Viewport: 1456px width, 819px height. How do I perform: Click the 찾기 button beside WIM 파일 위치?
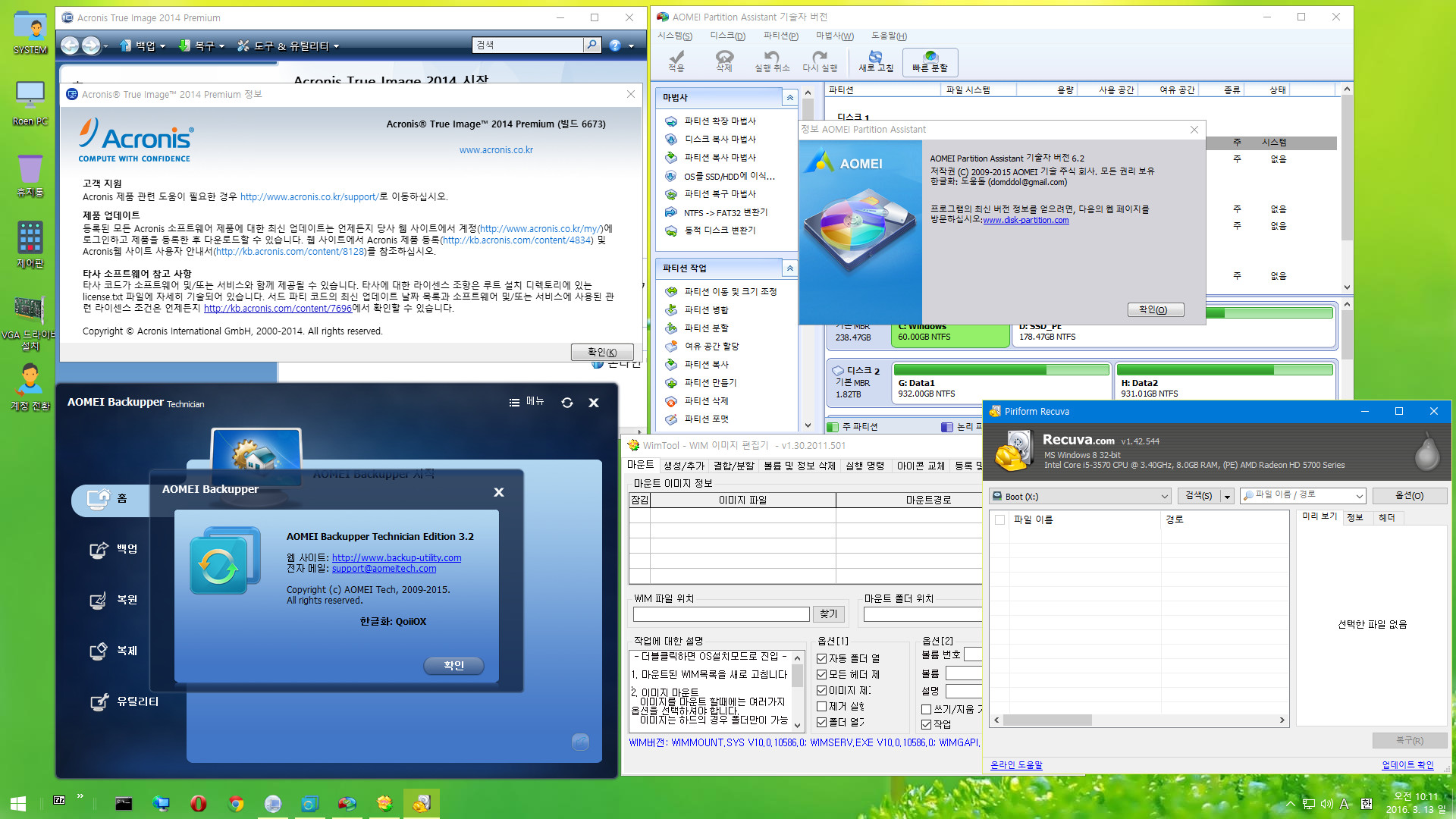(x=828, y=614)
